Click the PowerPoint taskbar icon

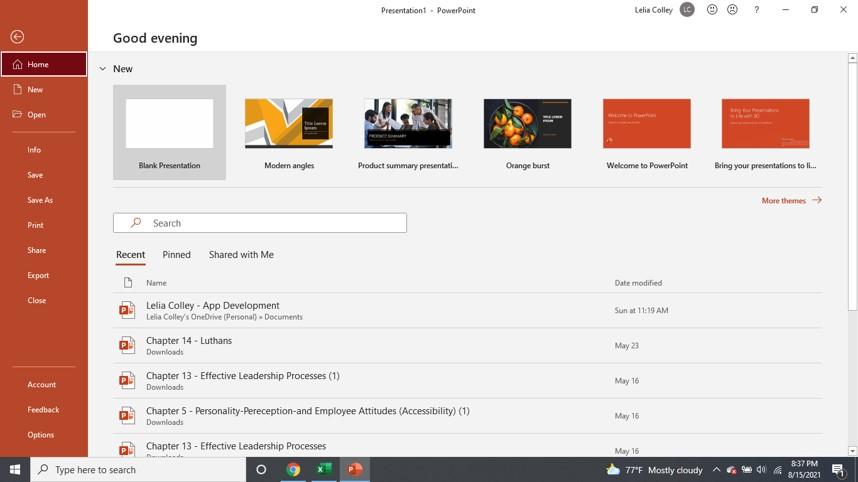coord(355,469)
